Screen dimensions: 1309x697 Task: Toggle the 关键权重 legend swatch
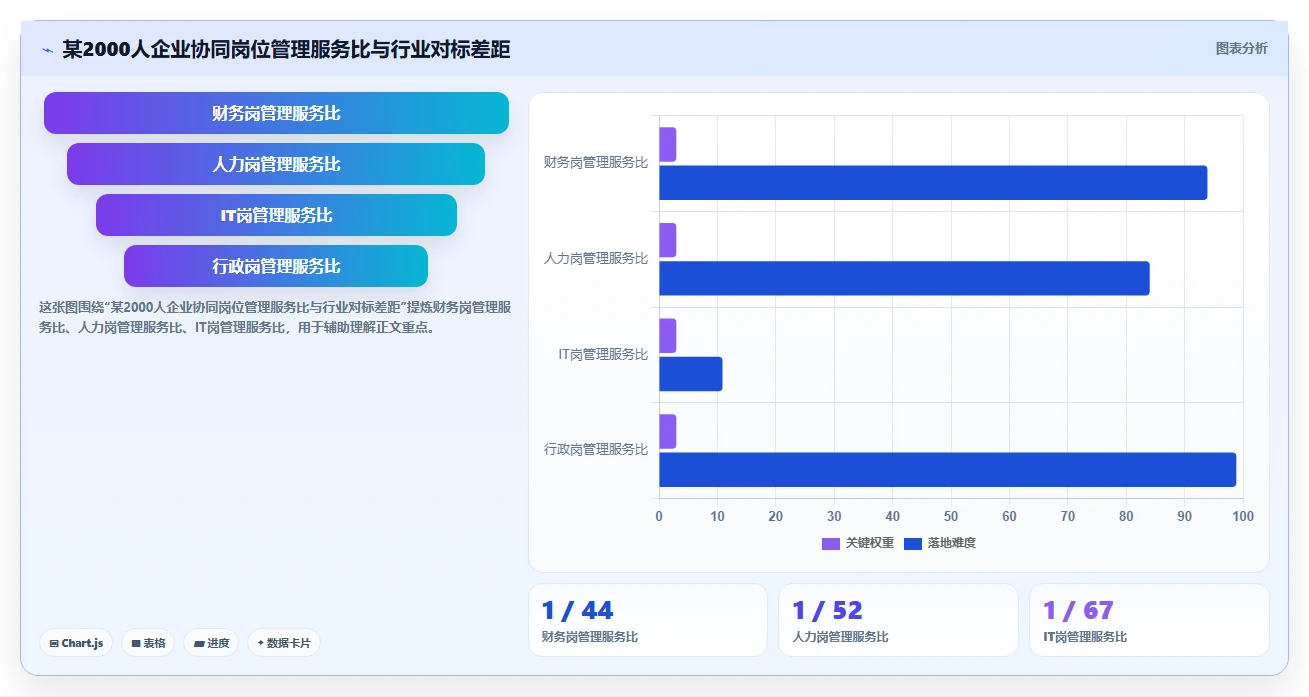(x=831, y=543)
